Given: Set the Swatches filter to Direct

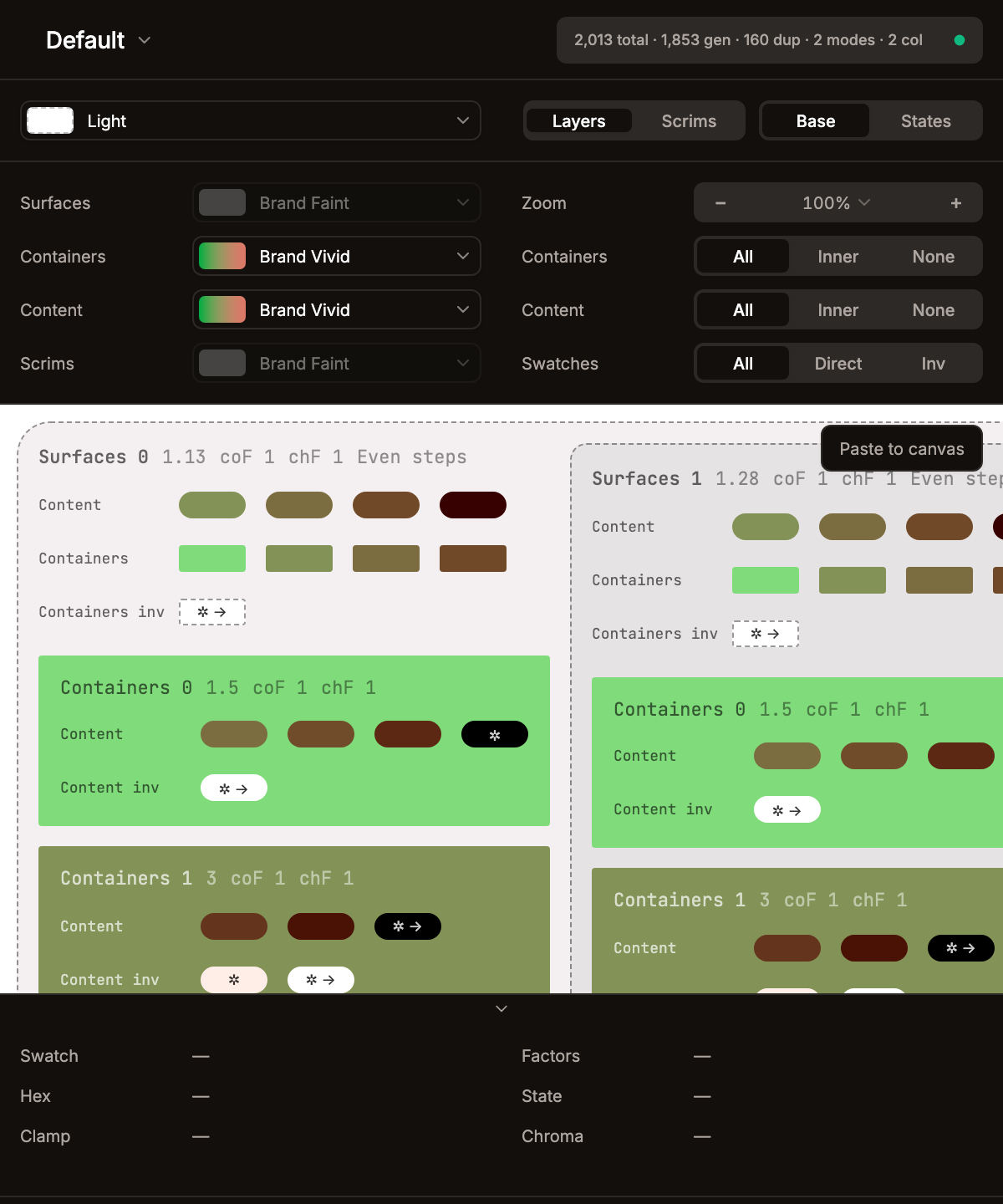Looking at the screenshot, I should click(x=838, y=363).
